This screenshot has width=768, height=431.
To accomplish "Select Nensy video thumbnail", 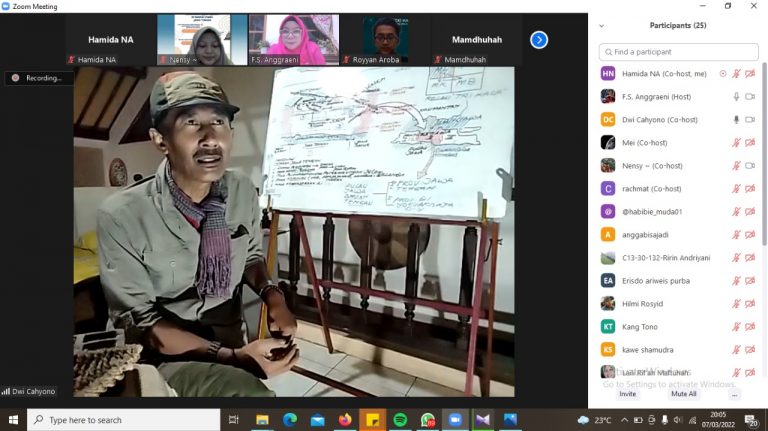I will tap(202, 40).
